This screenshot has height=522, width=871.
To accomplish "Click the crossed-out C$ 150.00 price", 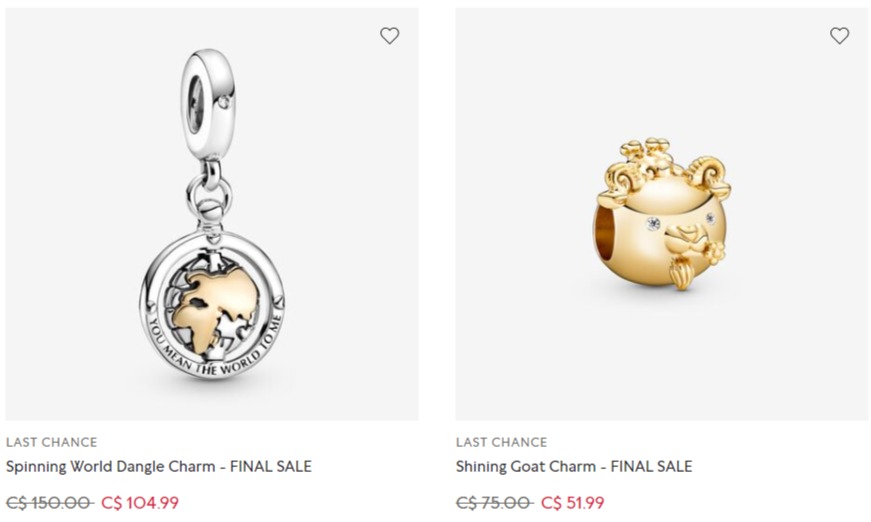I will (x=49, y=503).
